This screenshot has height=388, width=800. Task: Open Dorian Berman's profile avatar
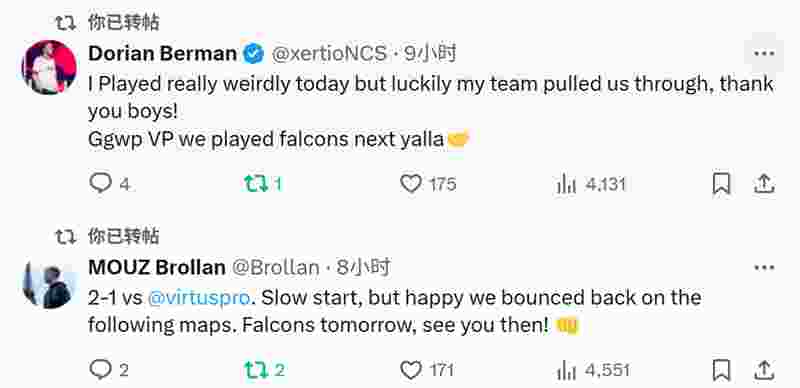(x=49, y=67)
